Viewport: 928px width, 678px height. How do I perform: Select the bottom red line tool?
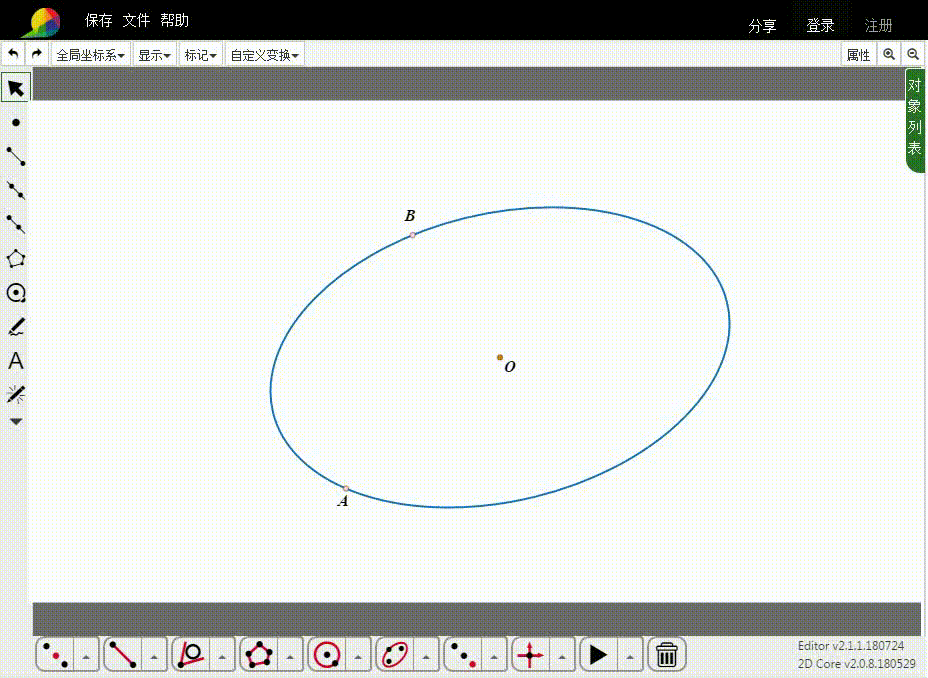tap(123, 655)
